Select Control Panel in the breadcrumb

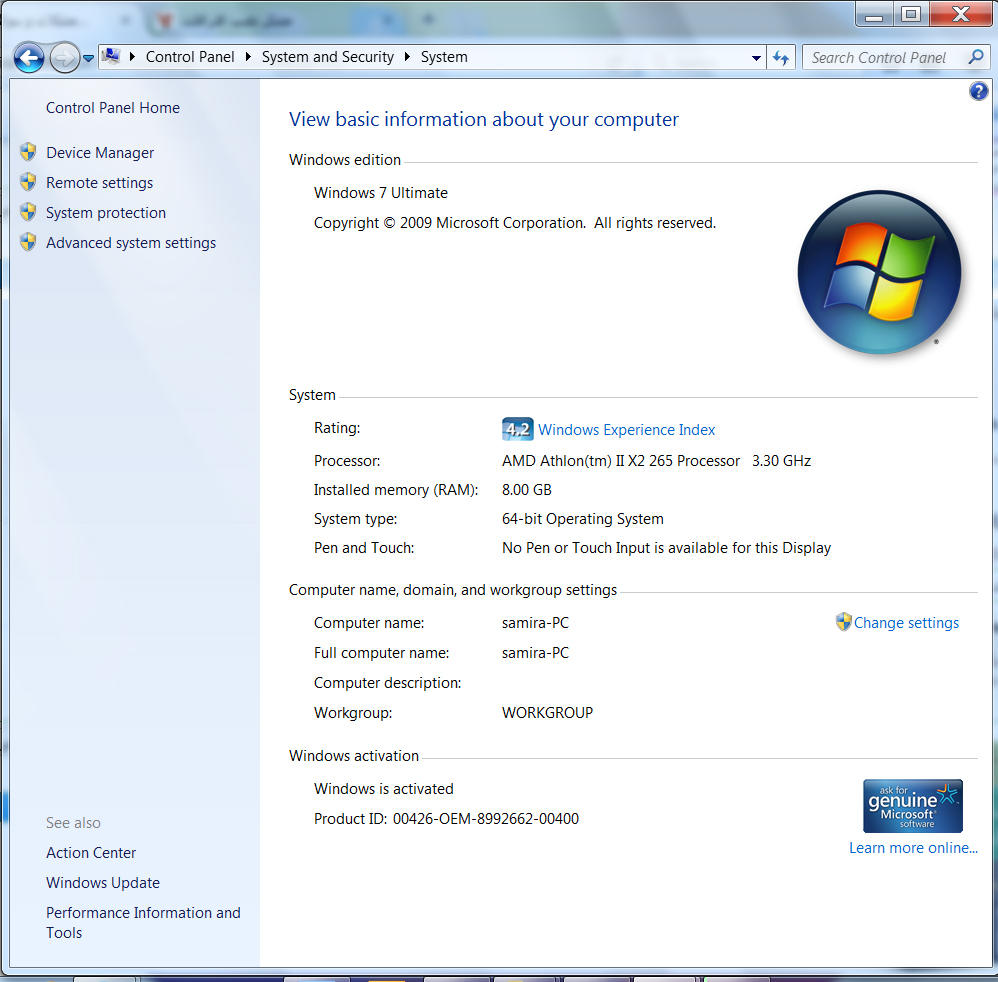pyautogui.click(x=190, y=57)
